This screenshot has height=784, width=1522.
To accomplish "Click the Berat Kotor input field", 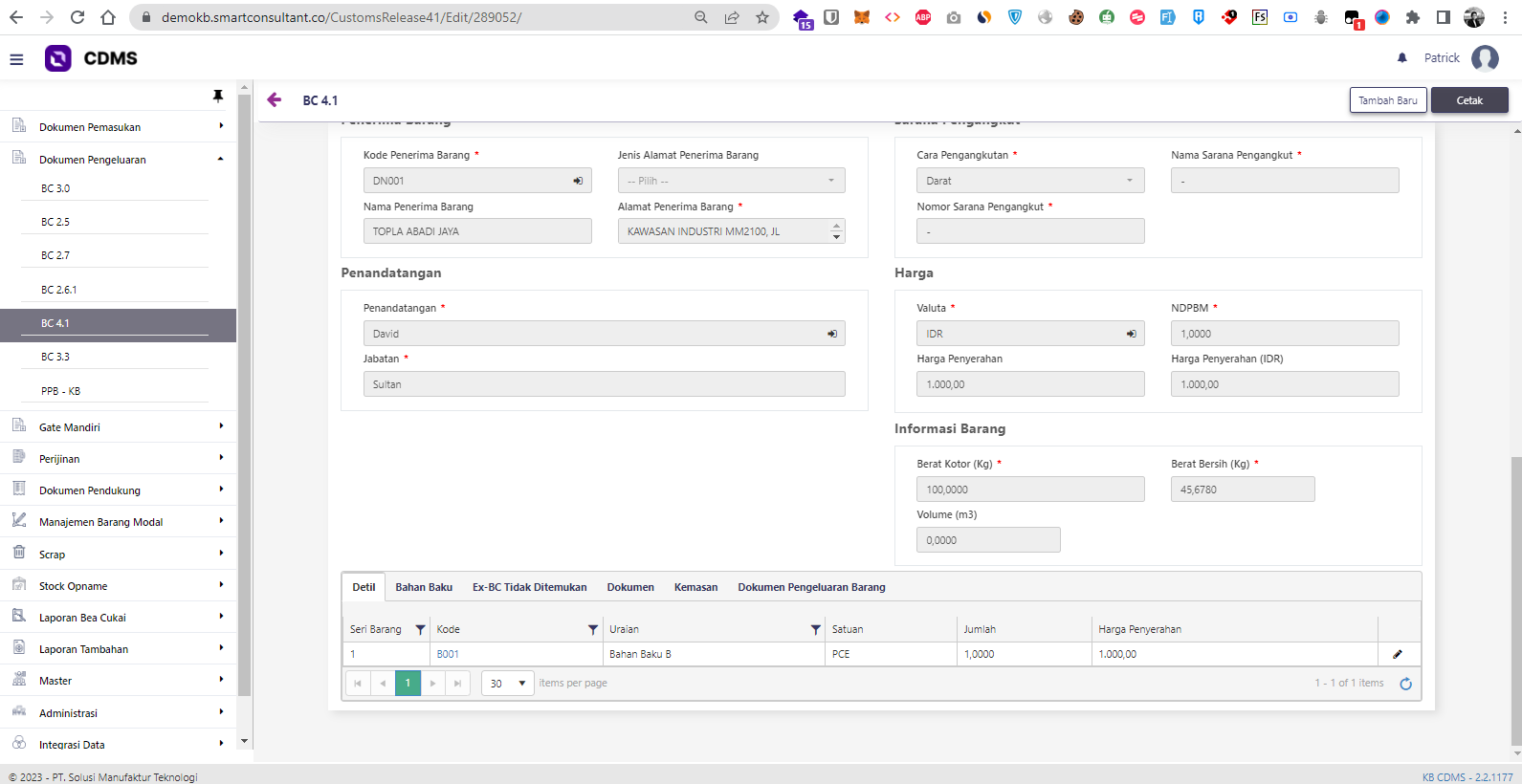I will click(1029, 490).
